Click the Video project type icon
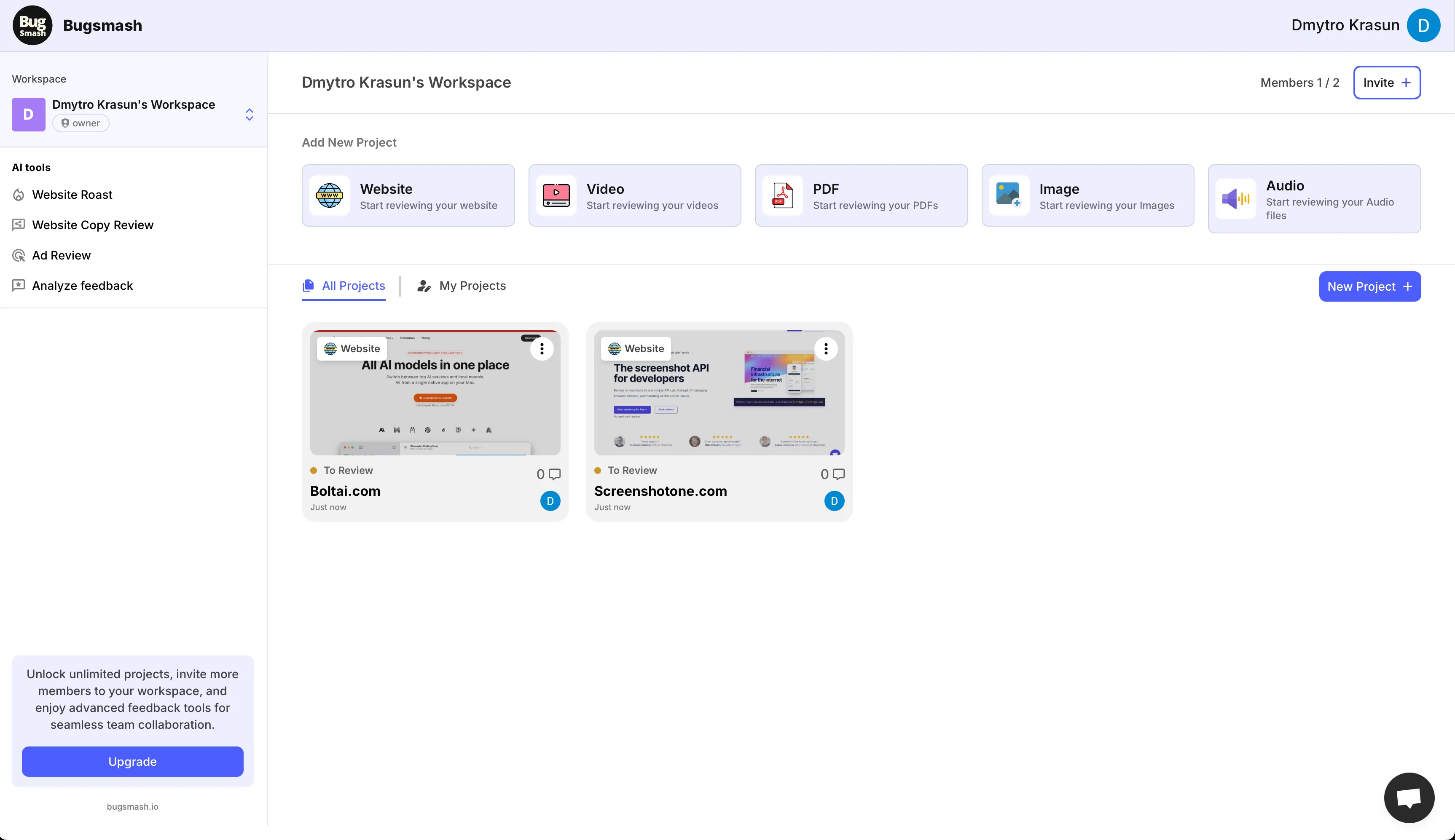Viewport: 1455px width, 840px height. (556, 195)
